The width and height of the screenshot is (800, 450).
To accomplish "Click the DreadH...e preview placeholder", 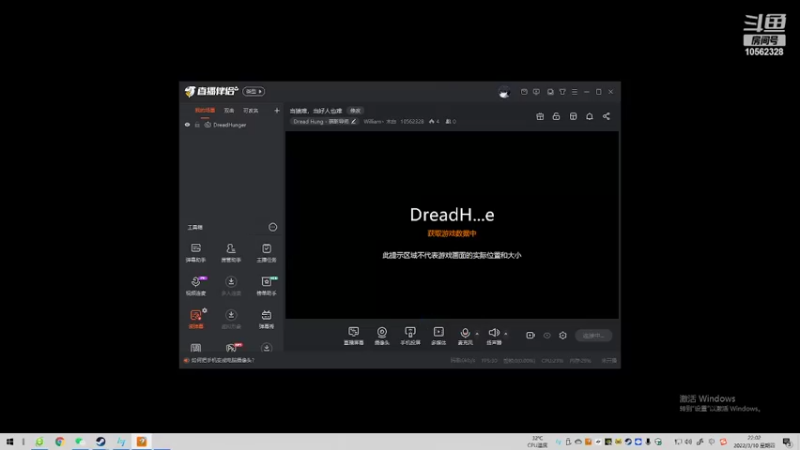I will (452, 215).
